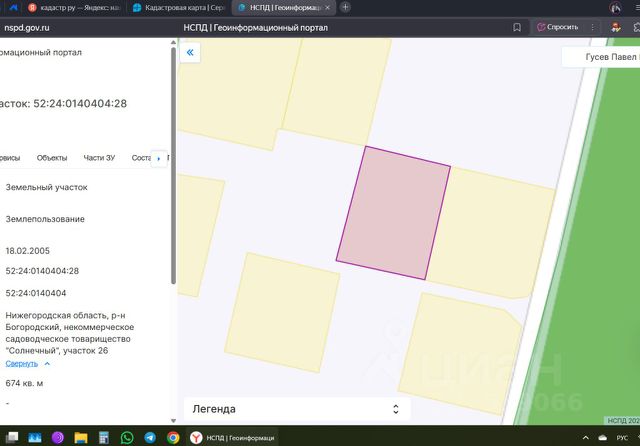Select the highlighted pink land parcel
This screenshot has height=446, width=640.
(393, 213)
